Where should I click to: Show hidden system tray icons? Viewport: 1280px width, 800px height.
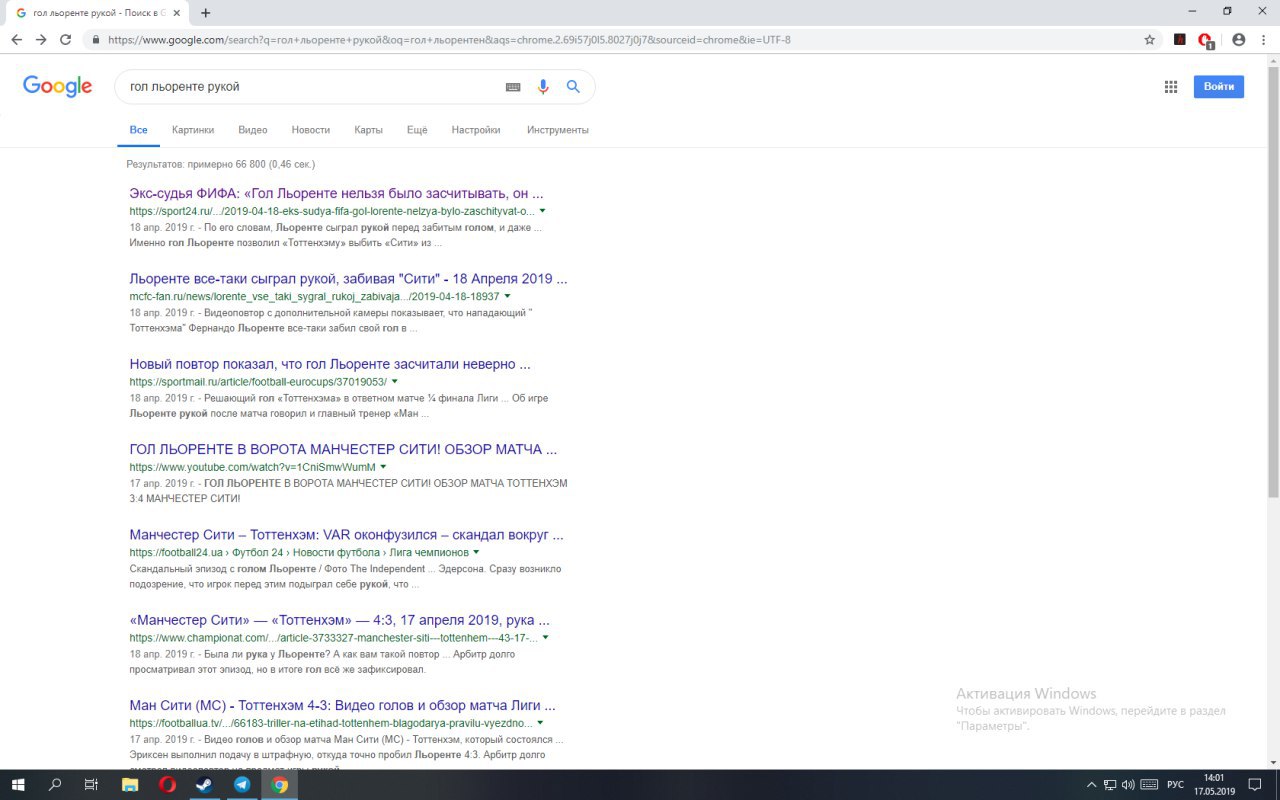[x=1091, y=785]
